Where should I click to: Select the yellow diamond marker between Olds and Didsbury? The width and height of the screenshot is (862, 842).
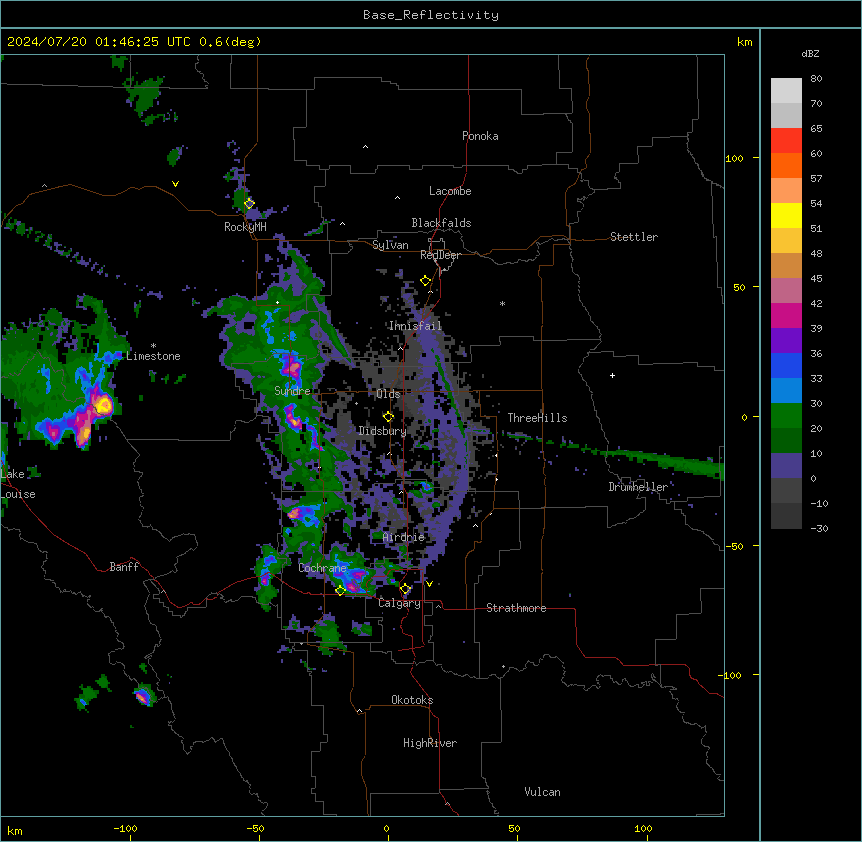coord(388,417)
